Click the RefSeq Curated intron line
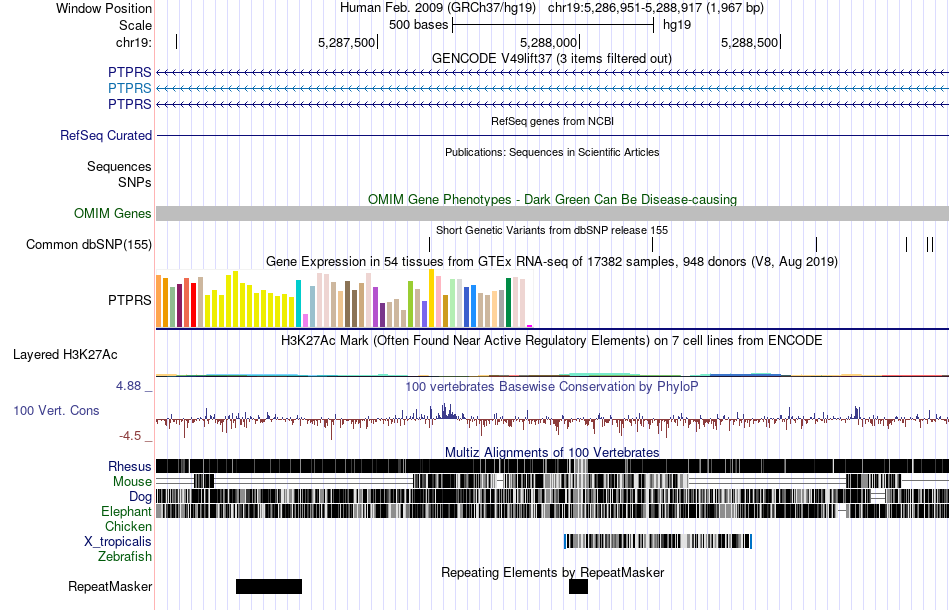This screenshot has height=610, width=950. click(x=553, y=136)
